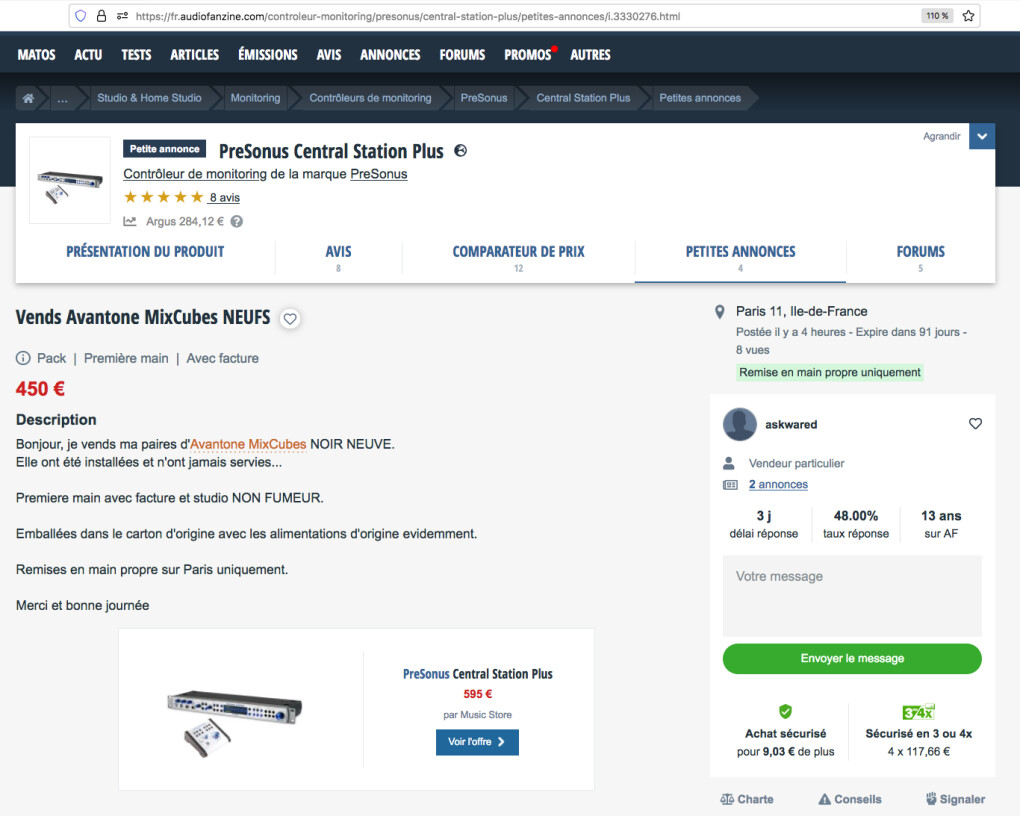Click the Votre message text field
1020x816 pixels.
click(x=852, y=596)
